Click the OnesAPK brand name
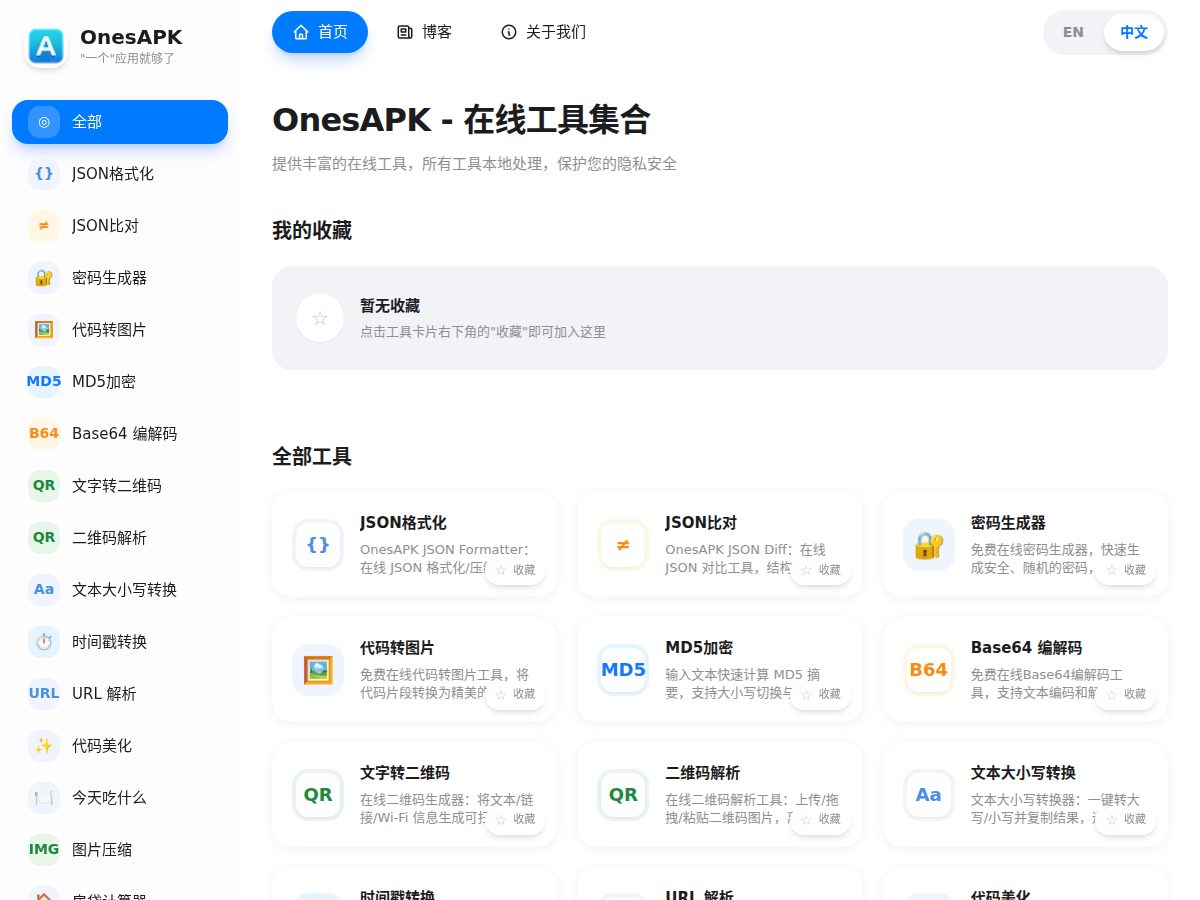1200x900 pixels. 131,38
